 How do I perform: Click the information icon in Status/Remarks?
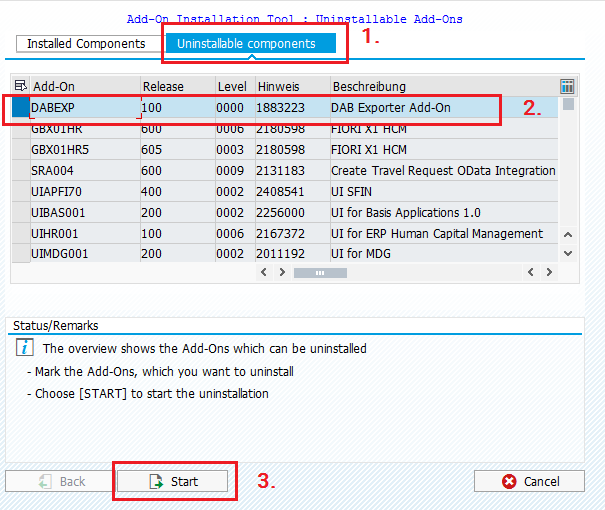tap(26, 348)
